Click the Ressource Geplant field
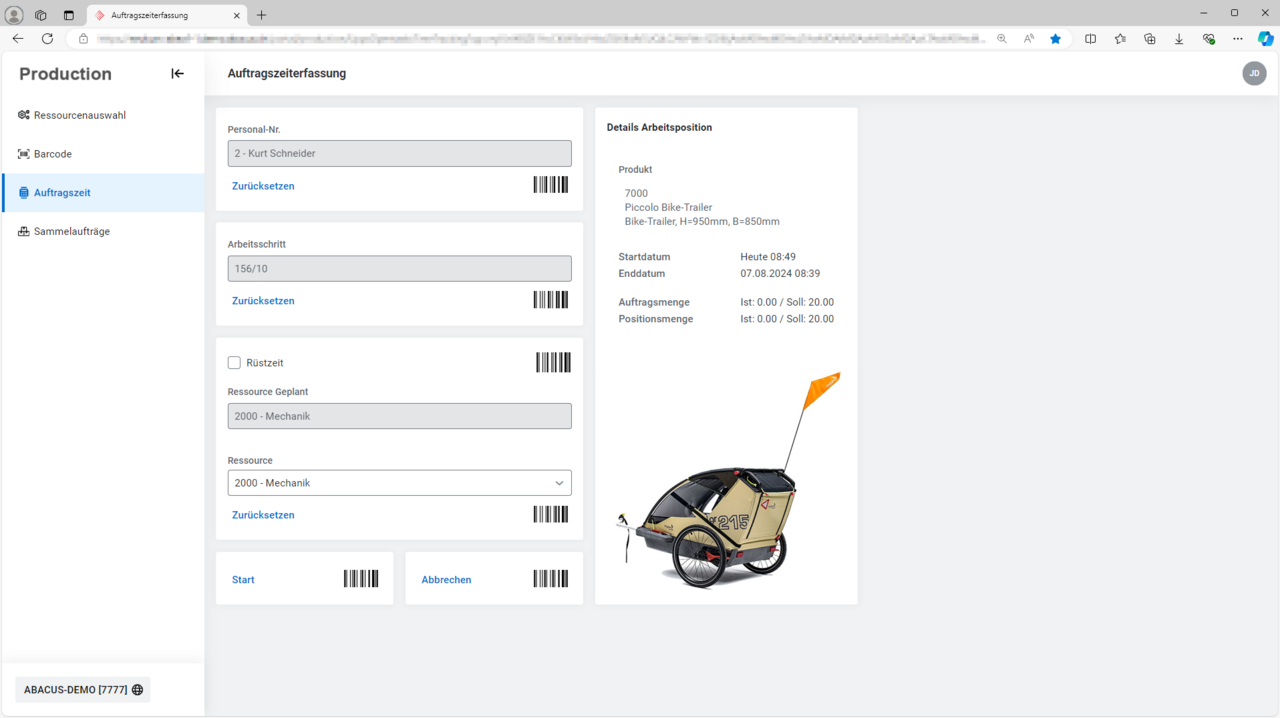Image resolution: width=1280 pixels, height=718 pixels. tap(399, 416)
